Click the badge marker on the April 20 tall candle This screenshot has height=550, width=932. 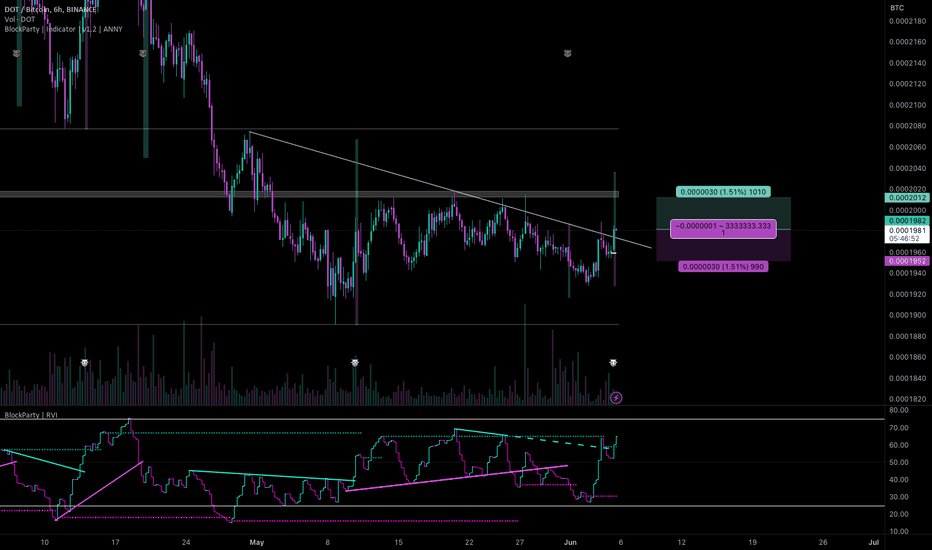(x=143, y=54)
